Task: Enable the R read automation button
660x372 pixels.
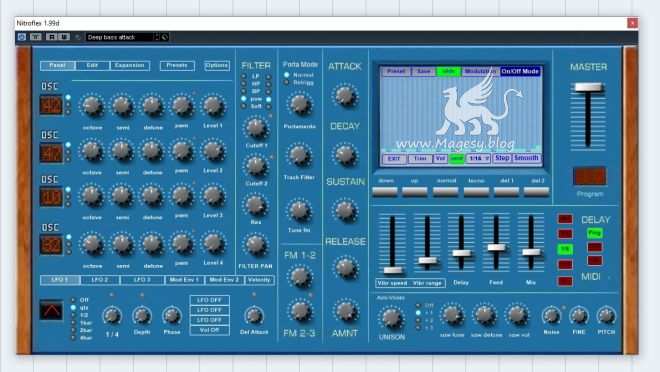Action: point(52,37)
